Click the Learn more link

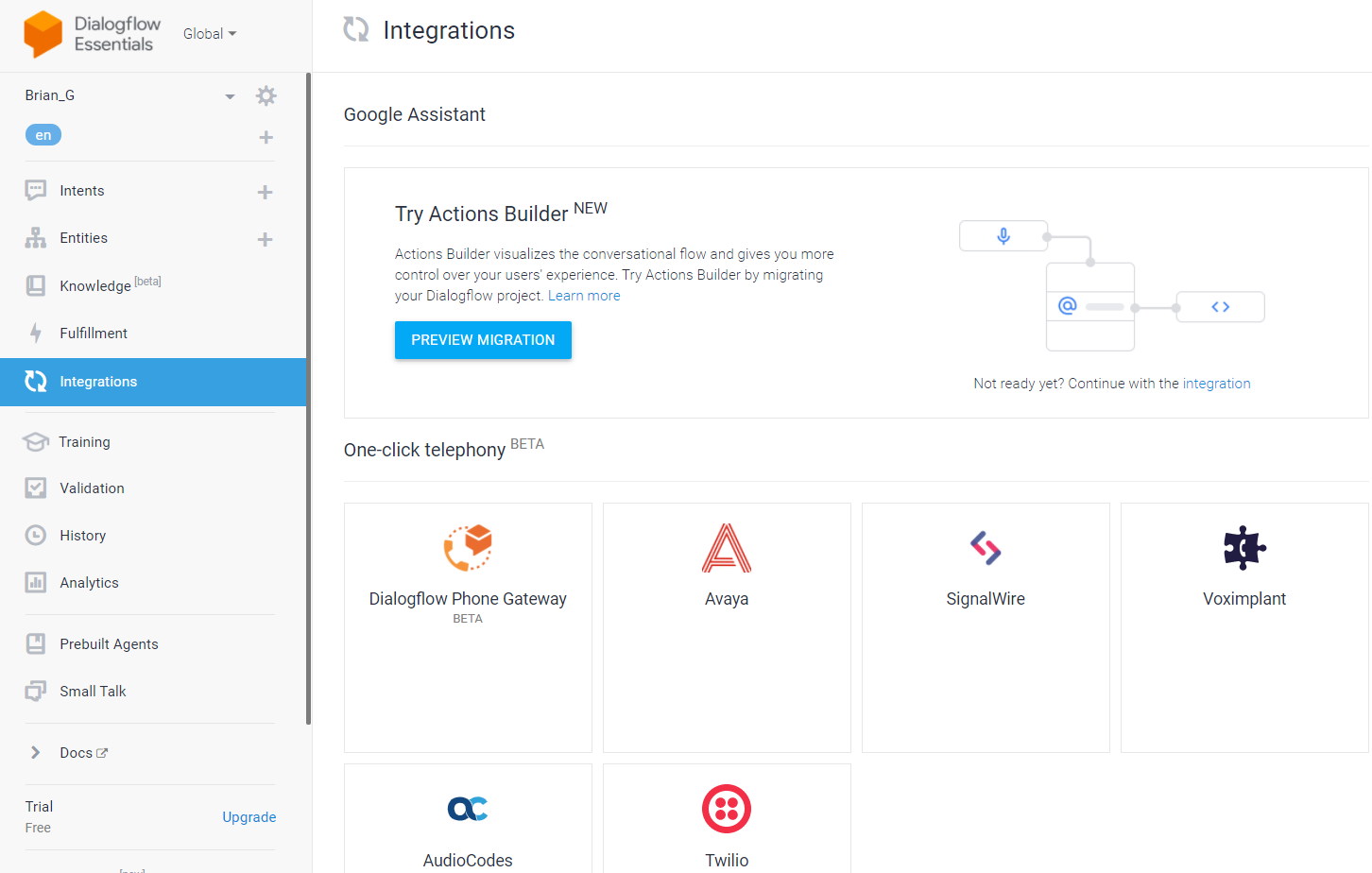pos(584,296)
